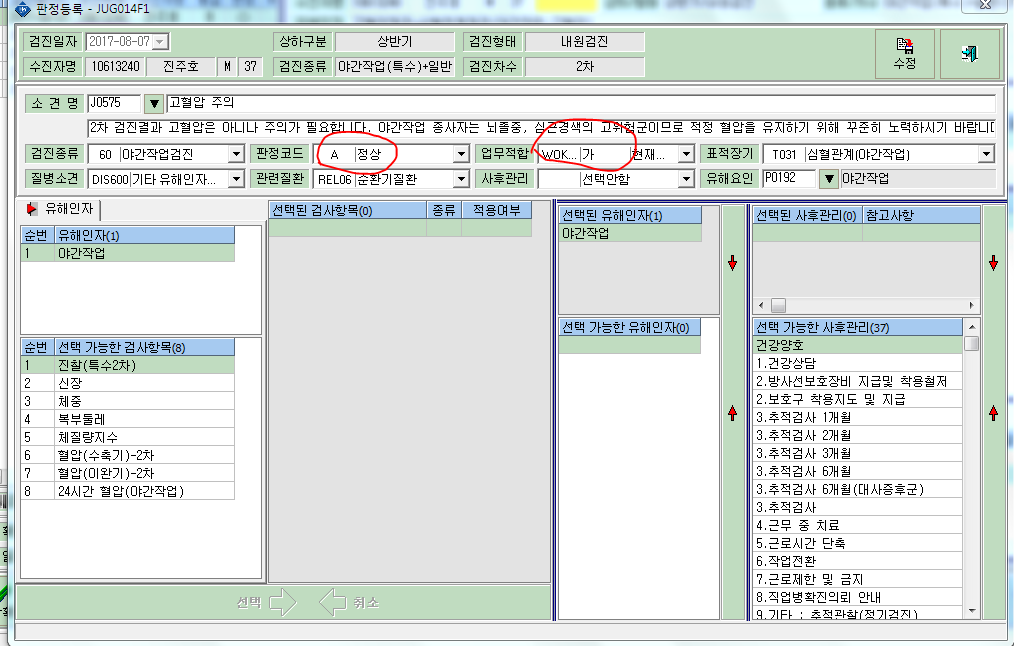This screenshot has width=1014, height=646.
Task: Switch to the 유해인자 tab
Action: coord(61,210)
